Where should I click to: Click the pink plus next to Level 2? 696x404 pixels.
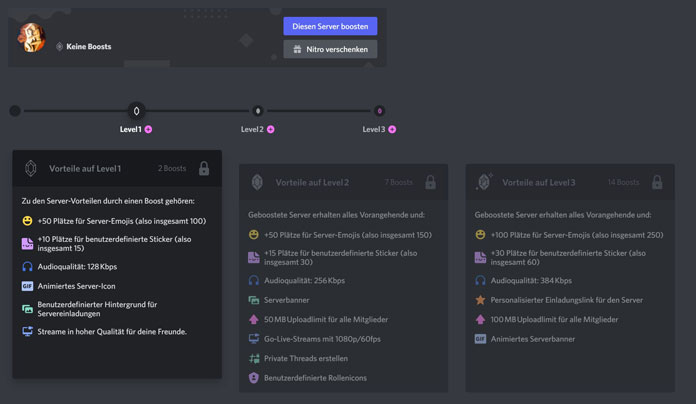point(271,129)
